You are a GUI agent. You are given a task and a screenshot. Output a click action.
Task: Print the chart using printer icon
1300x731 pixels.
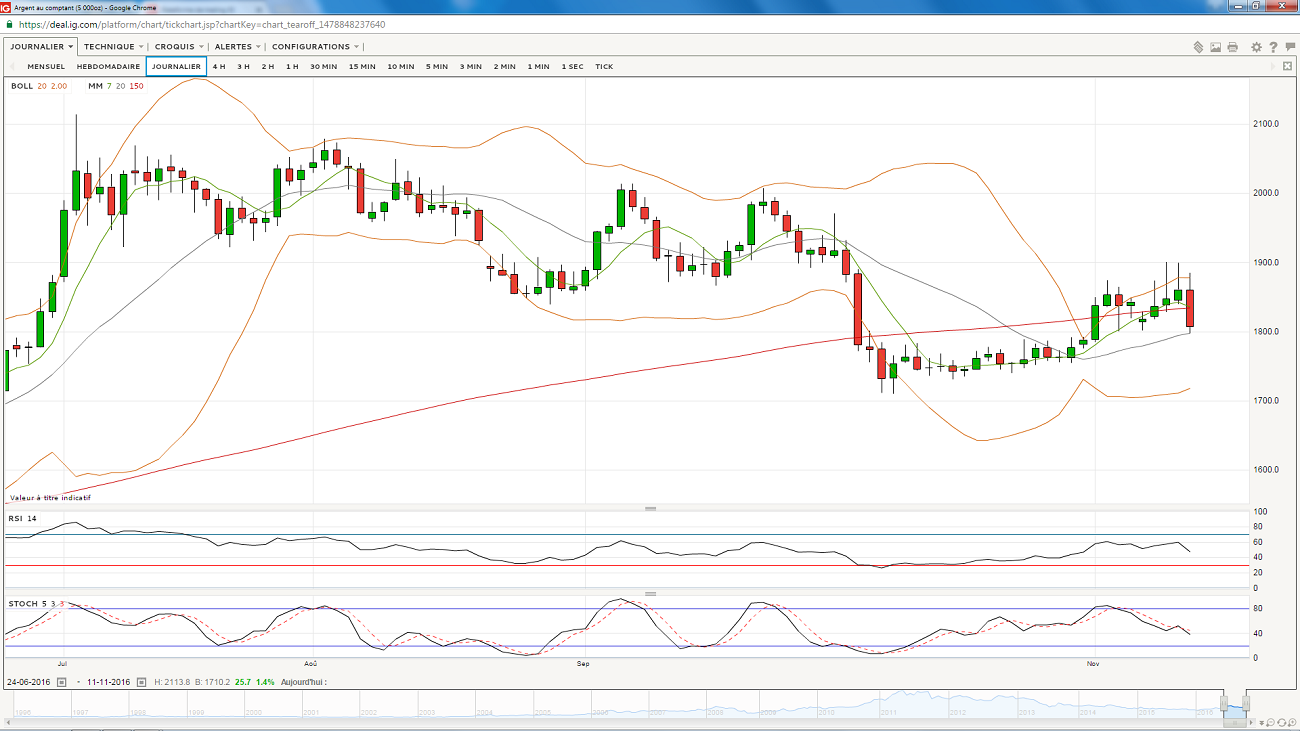1232,47
